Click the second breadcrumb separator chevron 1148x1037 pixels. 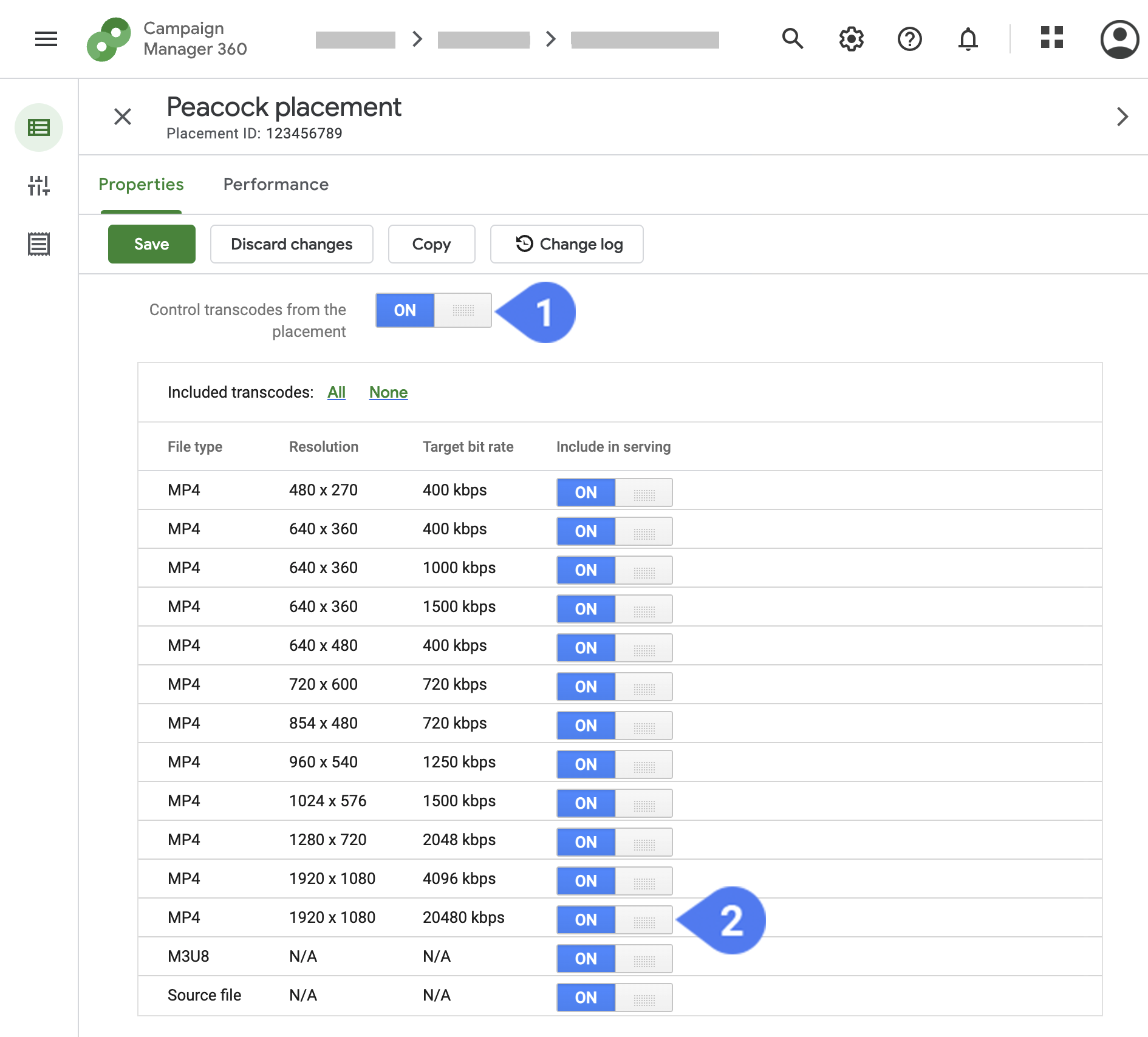(551, 39)
